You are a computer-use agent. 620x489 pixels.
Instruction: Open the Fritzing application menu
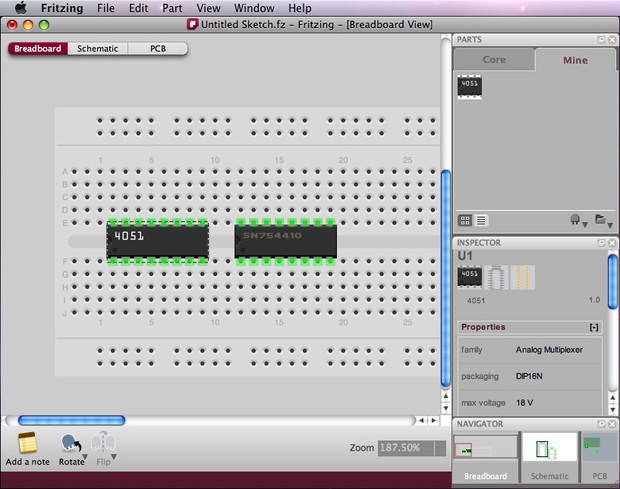pos(62,8)
